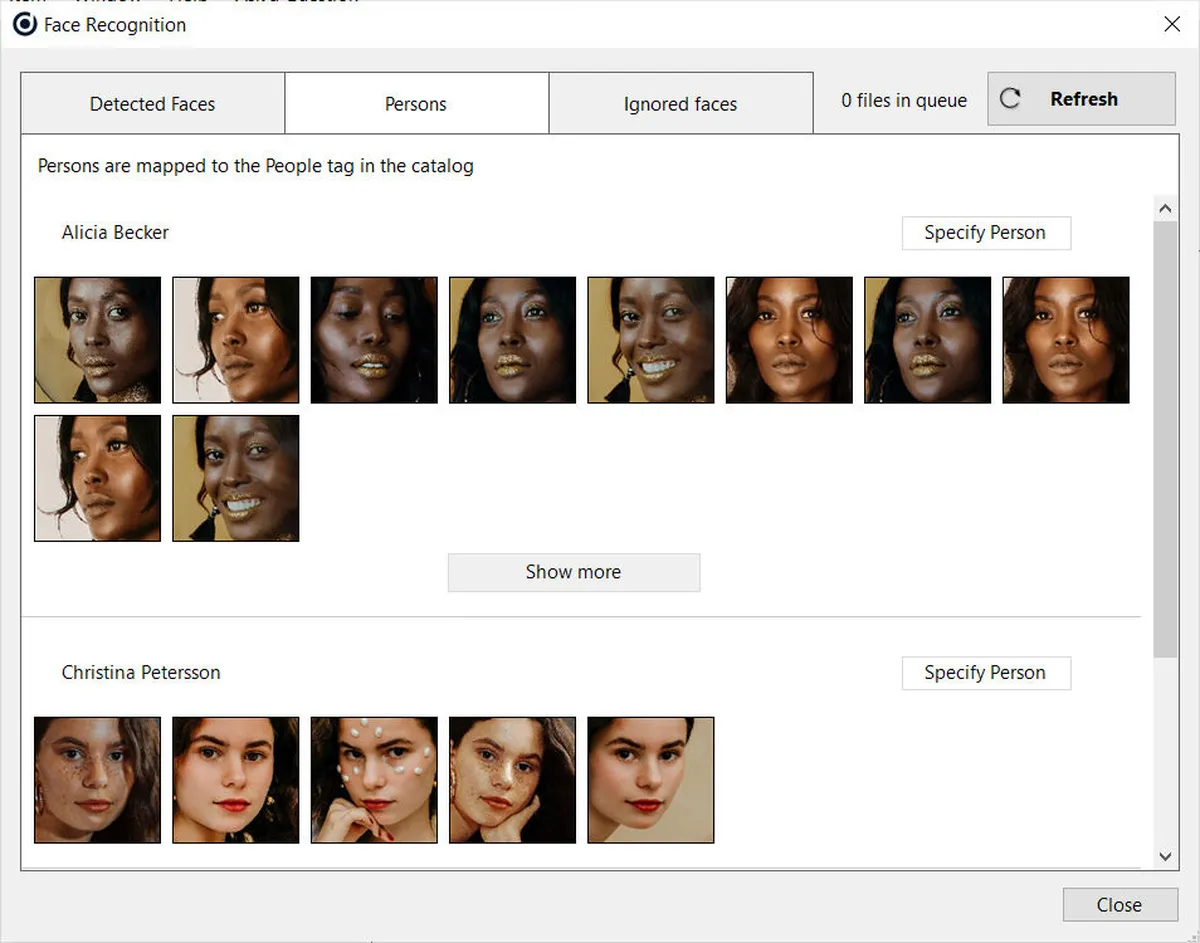
Task: Open the Persons tab
Action: 416,103
